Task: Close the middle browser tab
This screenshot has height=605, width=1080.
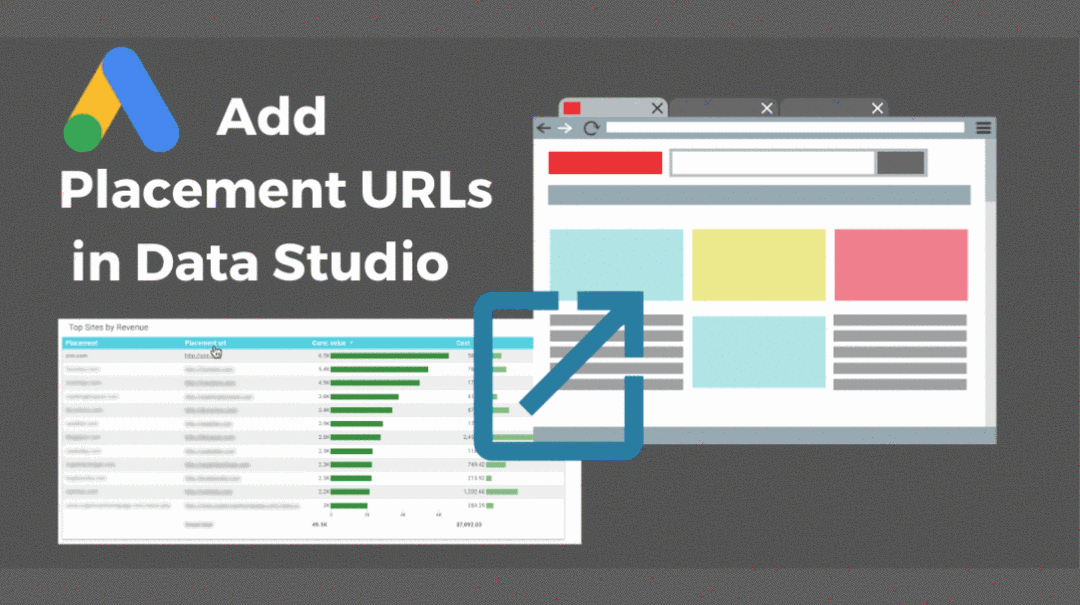Action: tap(766, 108)
